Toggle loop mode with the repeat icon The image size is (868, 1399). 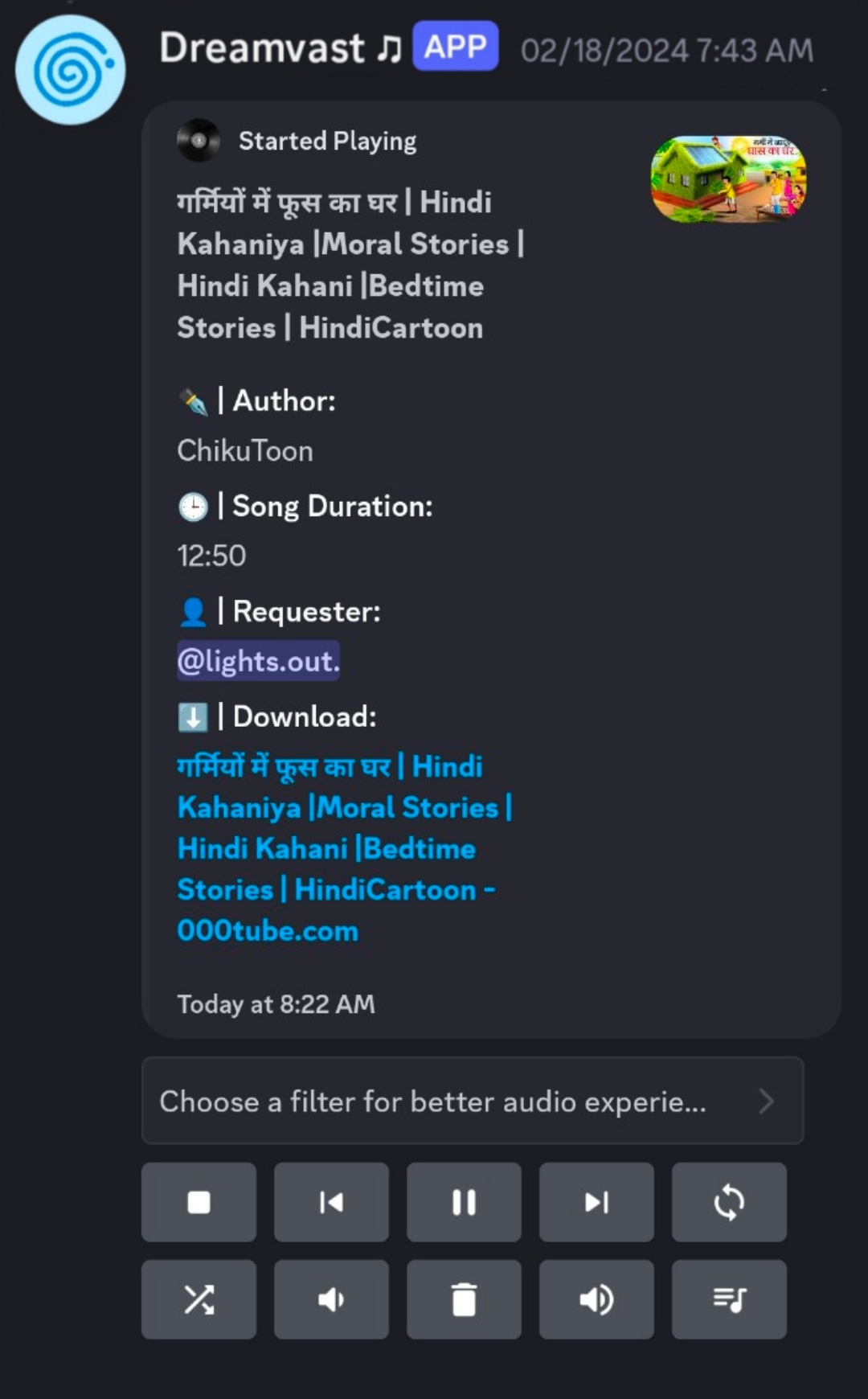coord(729,1202)
